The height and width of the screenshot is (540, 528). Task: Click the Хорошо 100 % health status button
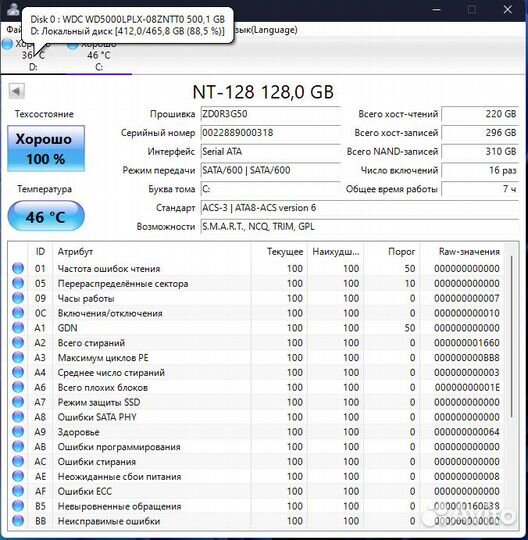(46, 148)
